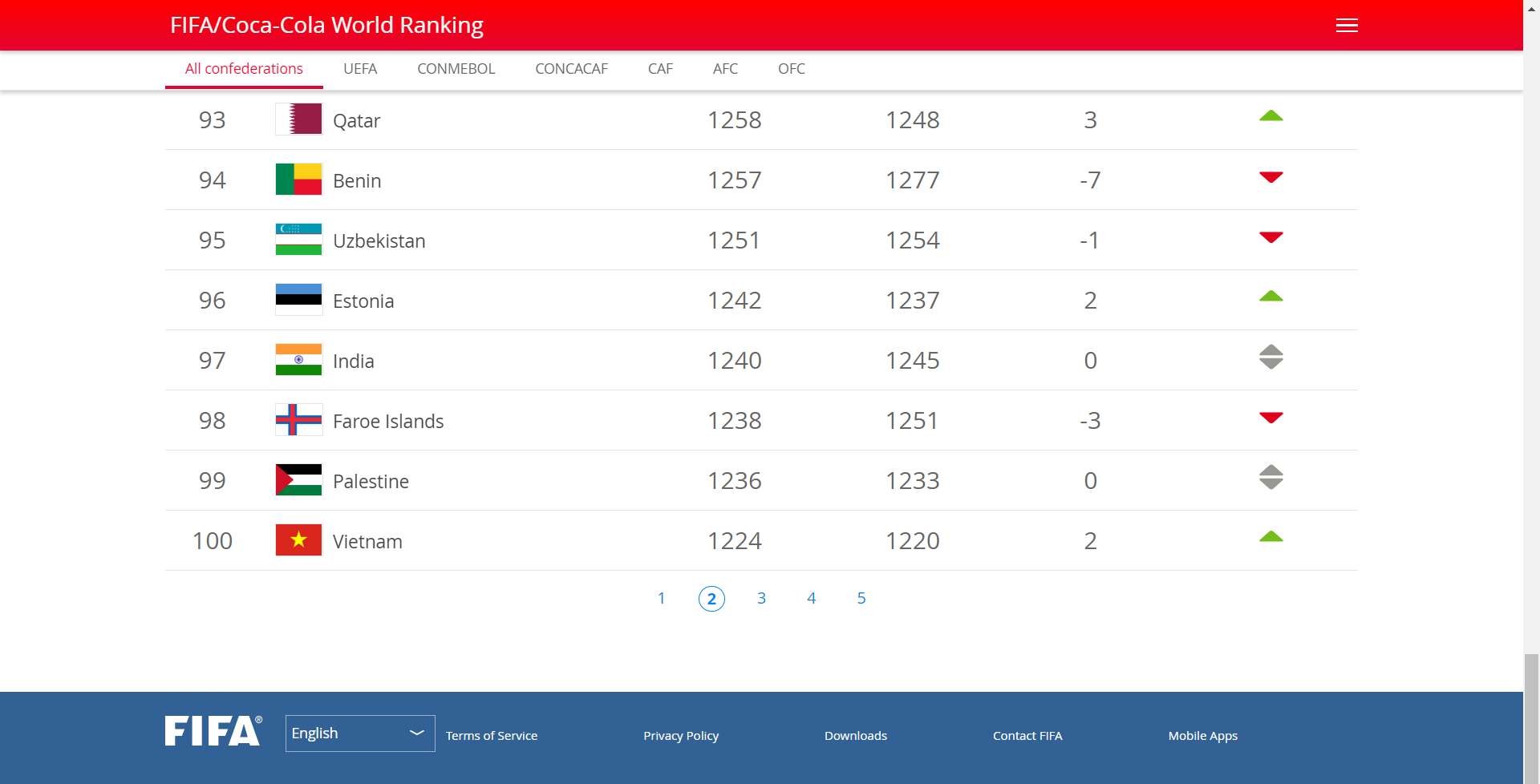
Task: Open the Privacy Policy link
Action: [680, 735]
